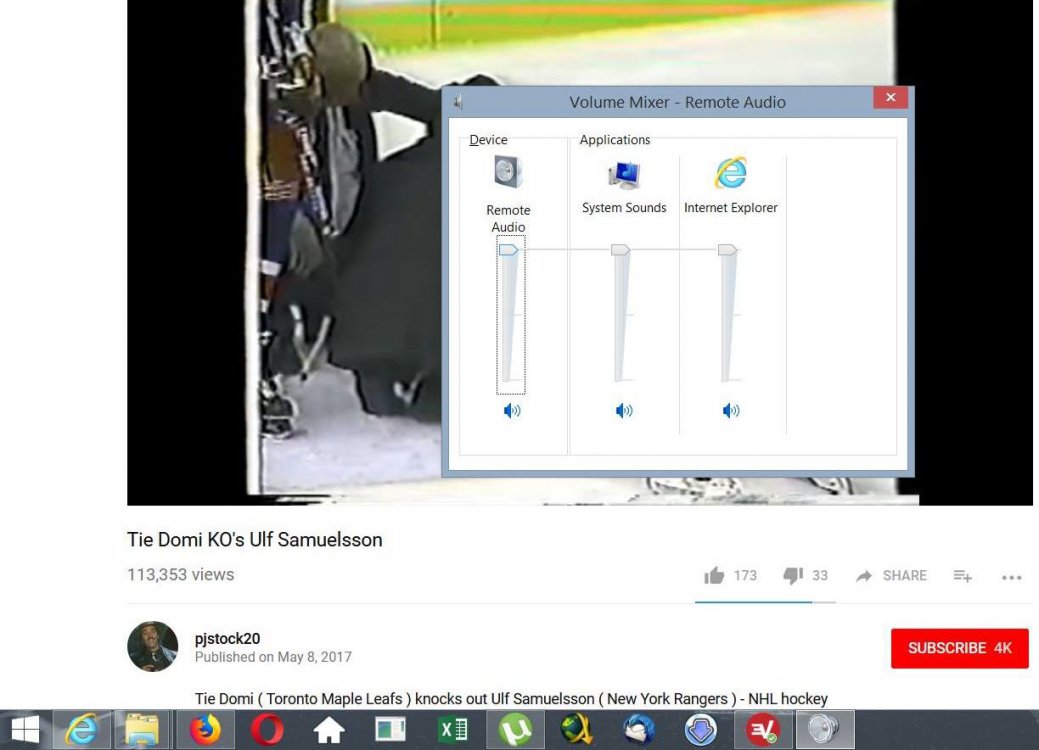Launch uTorrent from the taskbar
Viewport: 1039px width, 750px height.
pos(515,730)
